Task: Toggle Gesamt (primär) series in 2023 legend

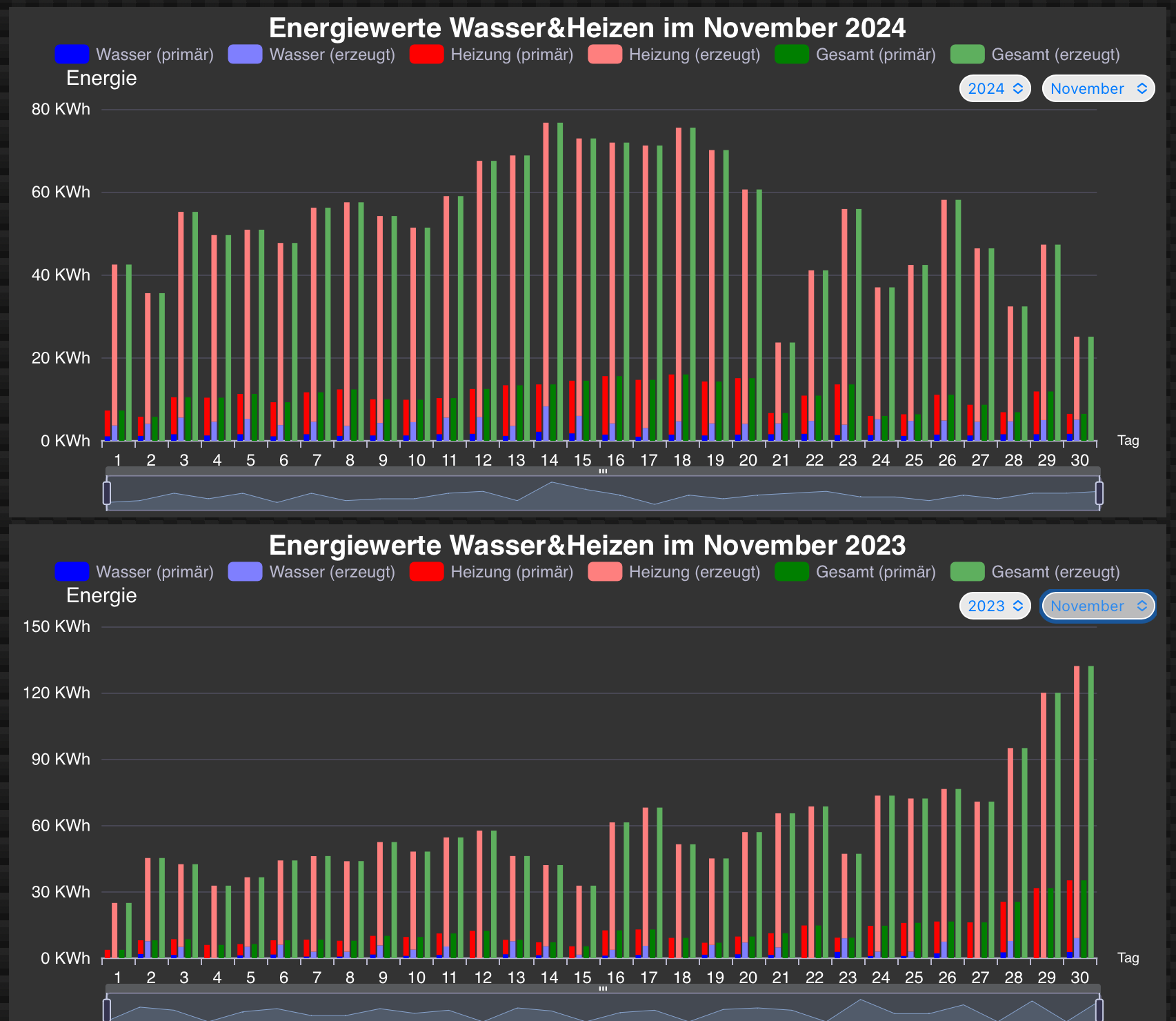Action: pos(856,572)
